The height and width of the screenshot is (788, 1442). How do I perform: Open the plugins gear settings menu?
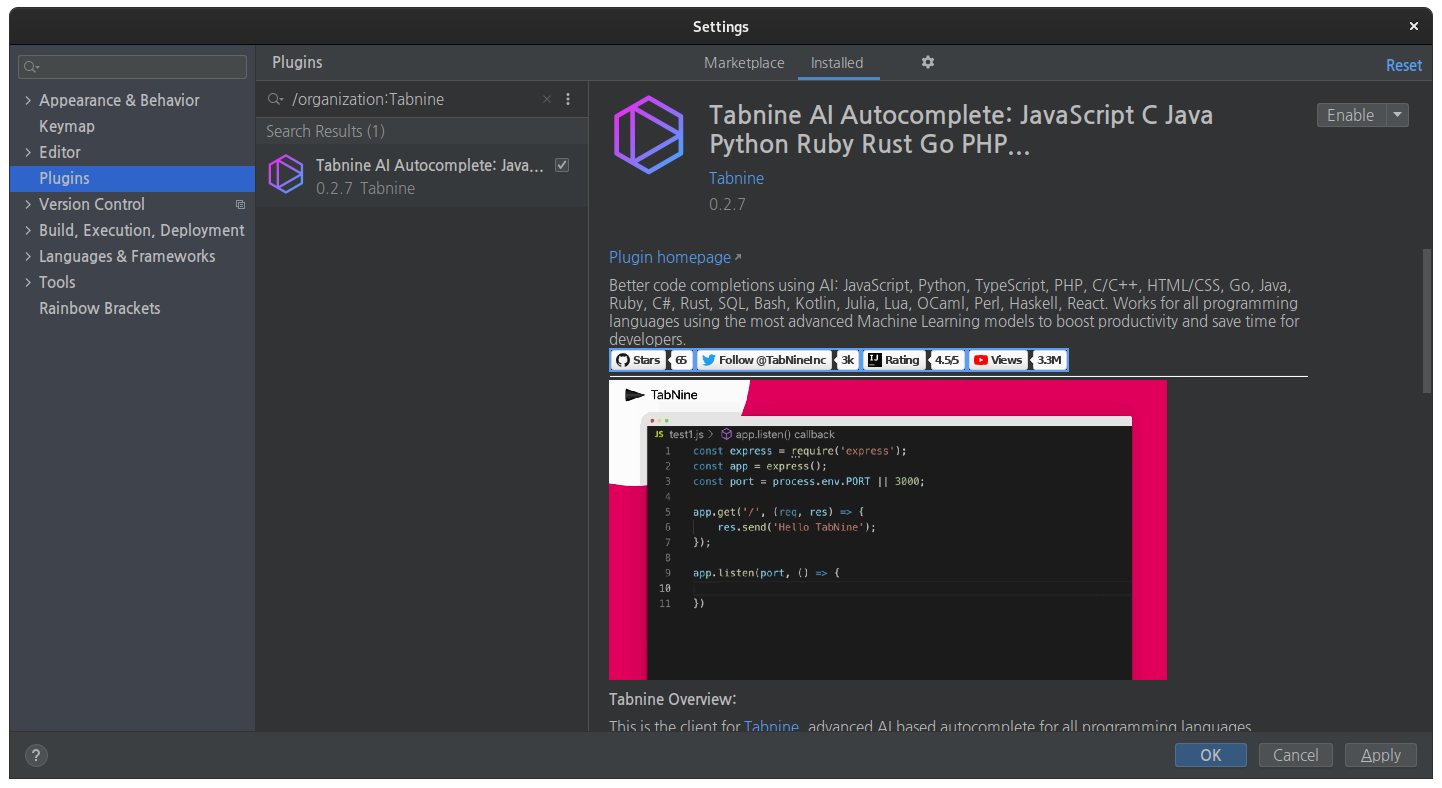coord(928,62)
